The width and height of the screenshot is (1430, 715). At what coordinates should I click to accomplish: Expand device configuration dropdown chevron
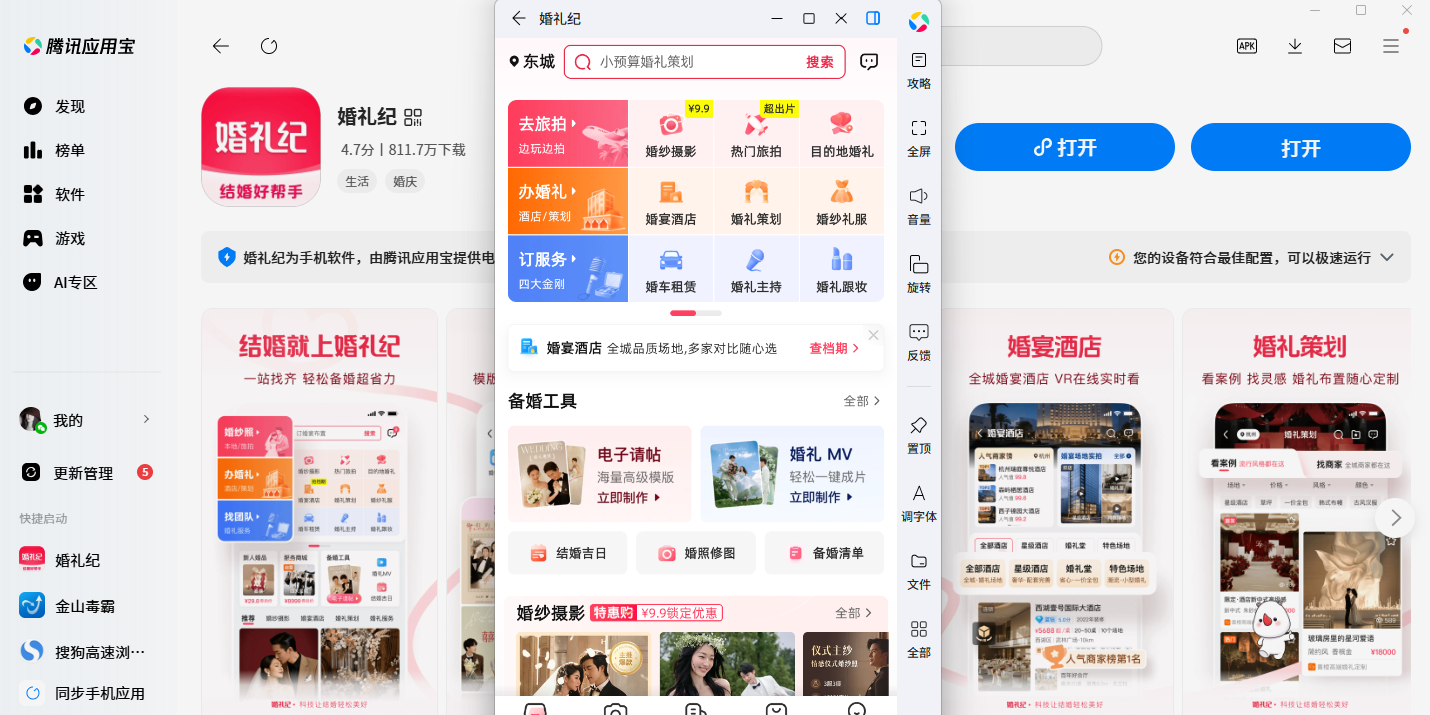pos(1387,257)
